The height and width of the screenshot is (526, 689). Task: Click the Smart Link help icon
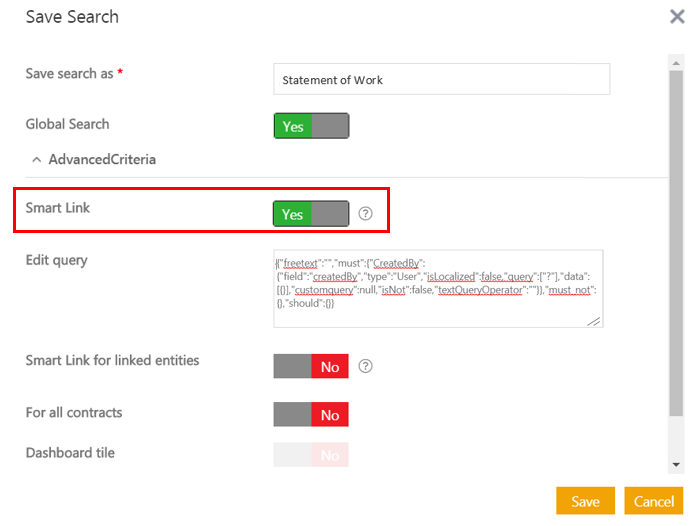click(365, 214)
